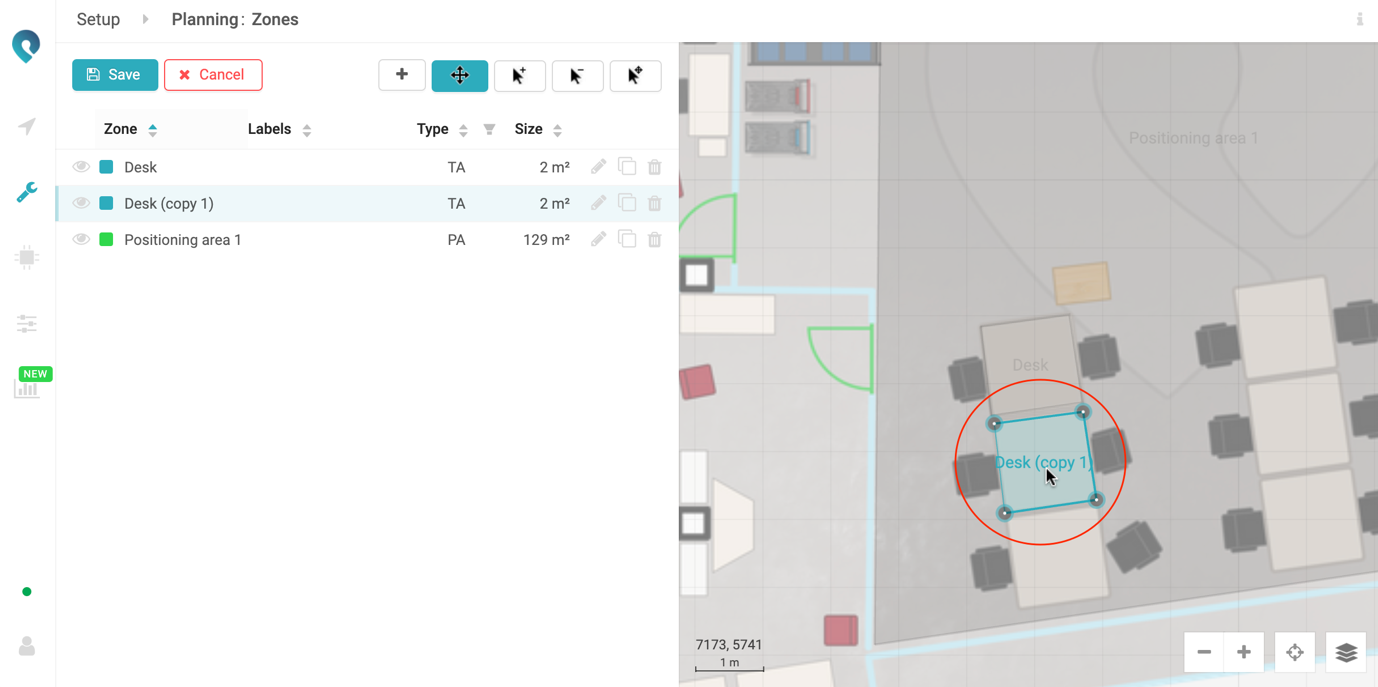1378x687 pixels.
Task: Save the zone changes
Action: tap(115, 75)
